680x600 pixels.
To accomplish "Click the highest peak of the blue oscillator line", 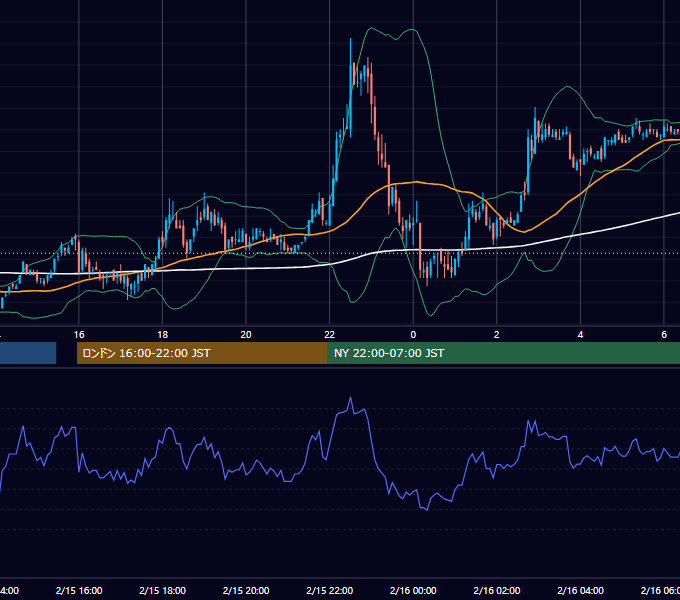I will click(350, 398).
